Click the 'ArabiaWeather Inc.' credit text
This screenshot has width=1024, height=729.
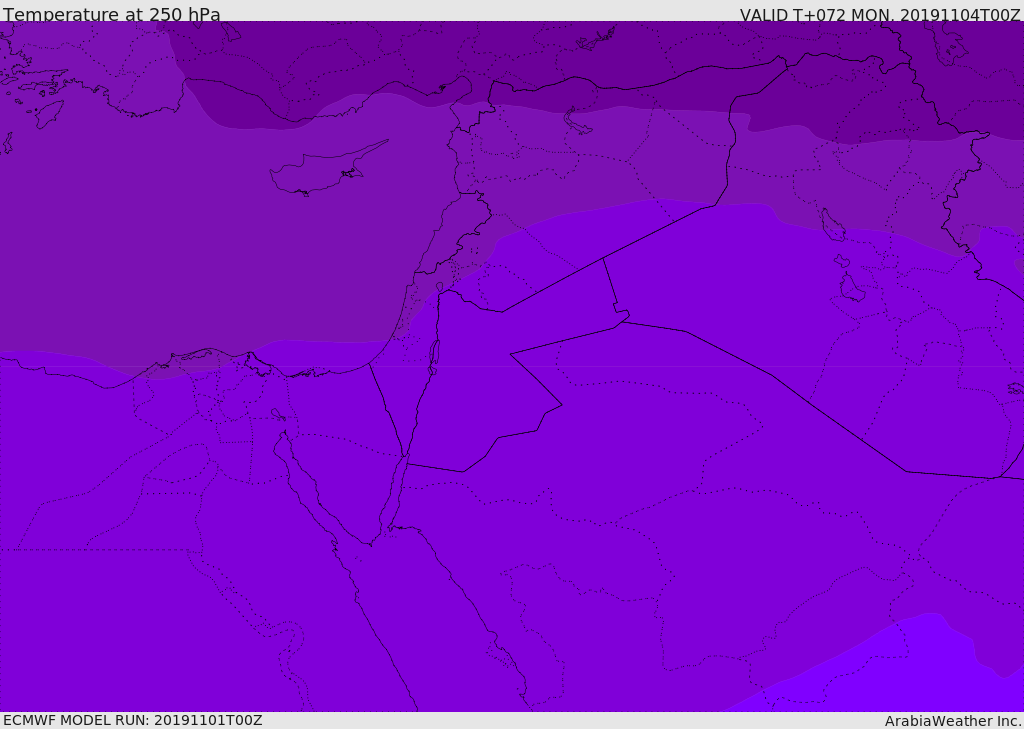pyautogui.click(x=954, y=721)
